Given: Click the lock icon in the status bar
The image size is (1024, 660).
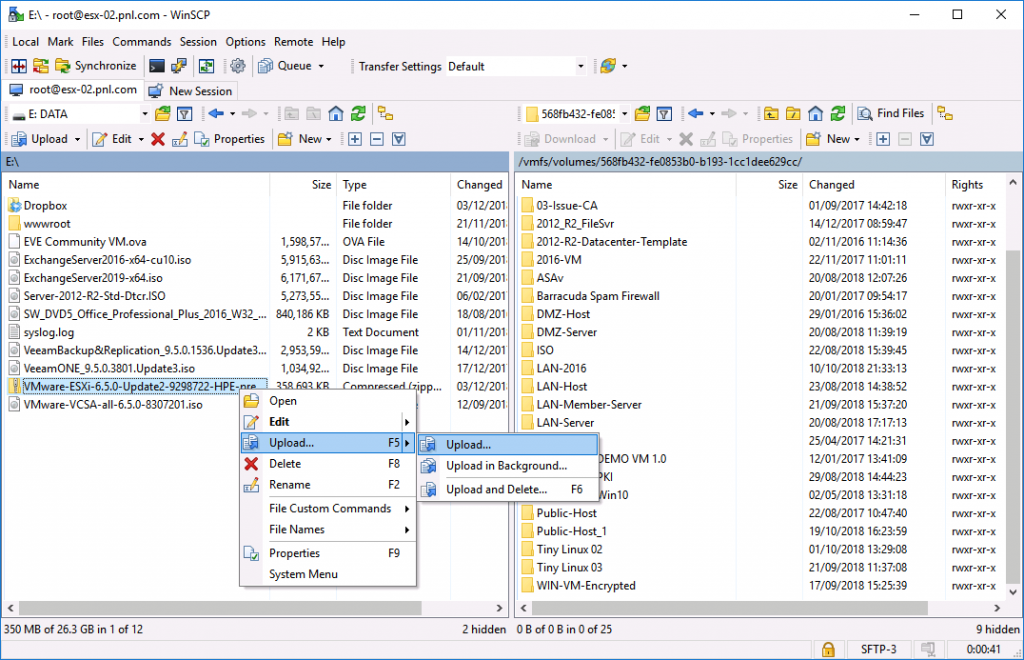Looking at the screenshot, I should pyautogui.click(x=828, y=649).
